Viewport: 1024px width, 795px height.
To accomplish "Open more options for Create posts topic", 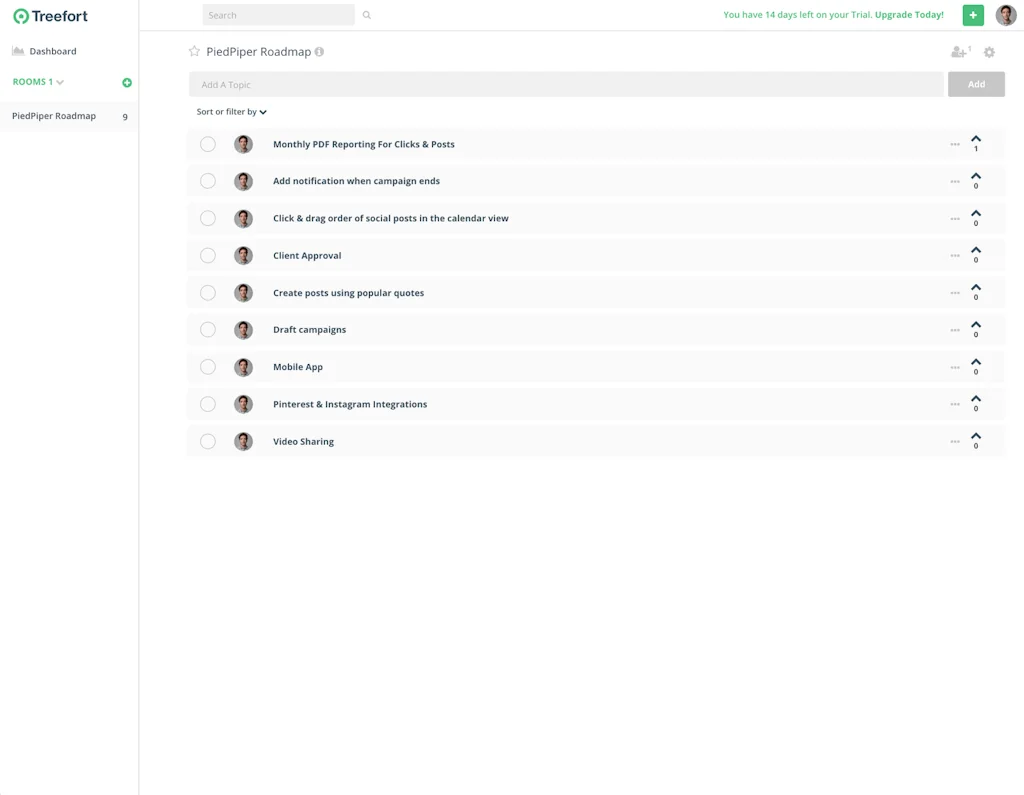I will point(955,293).
